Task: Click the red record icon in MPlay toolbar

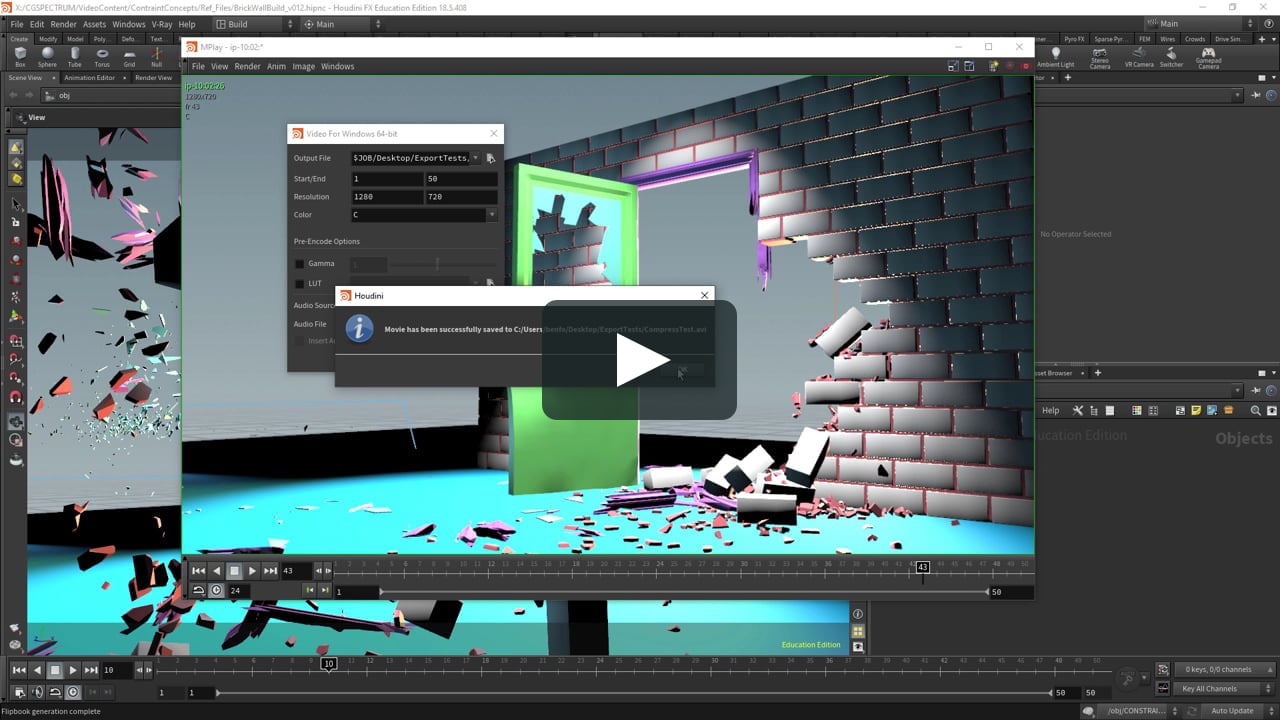Action: tap(1025, 66)
